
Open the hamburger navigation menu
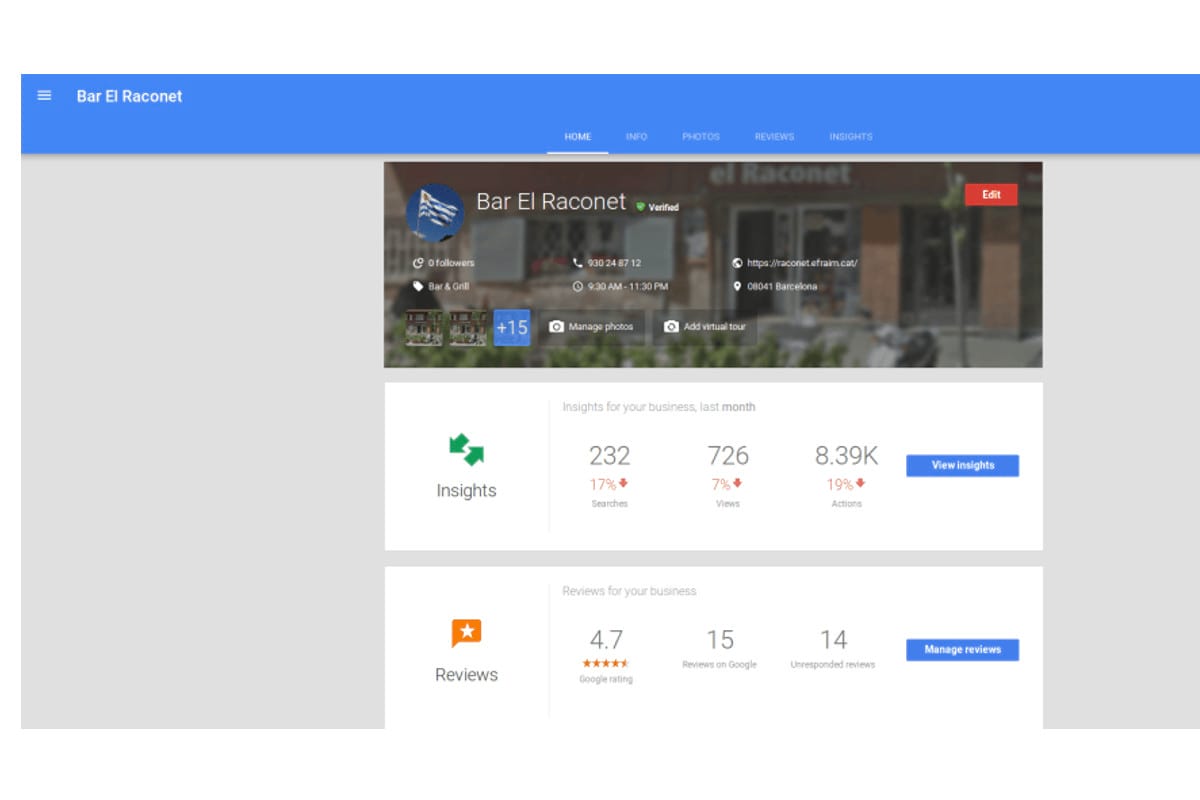pos(44,96)
